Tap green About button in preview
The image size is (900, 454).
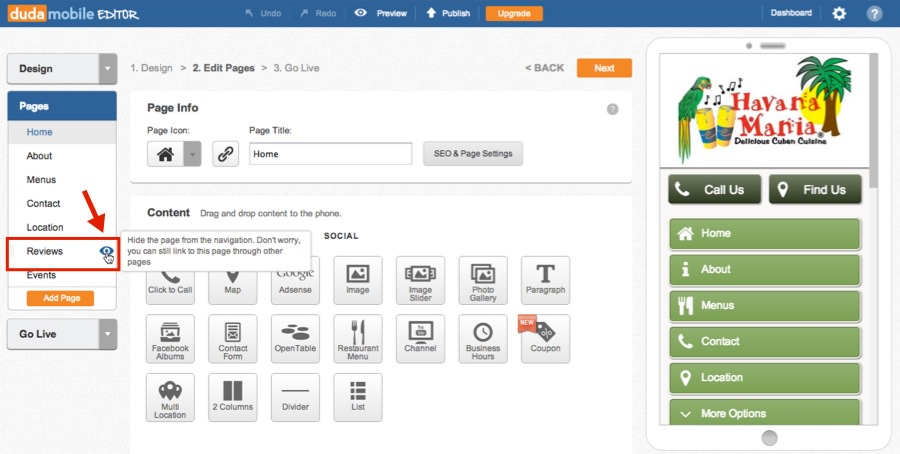(765, 270)
